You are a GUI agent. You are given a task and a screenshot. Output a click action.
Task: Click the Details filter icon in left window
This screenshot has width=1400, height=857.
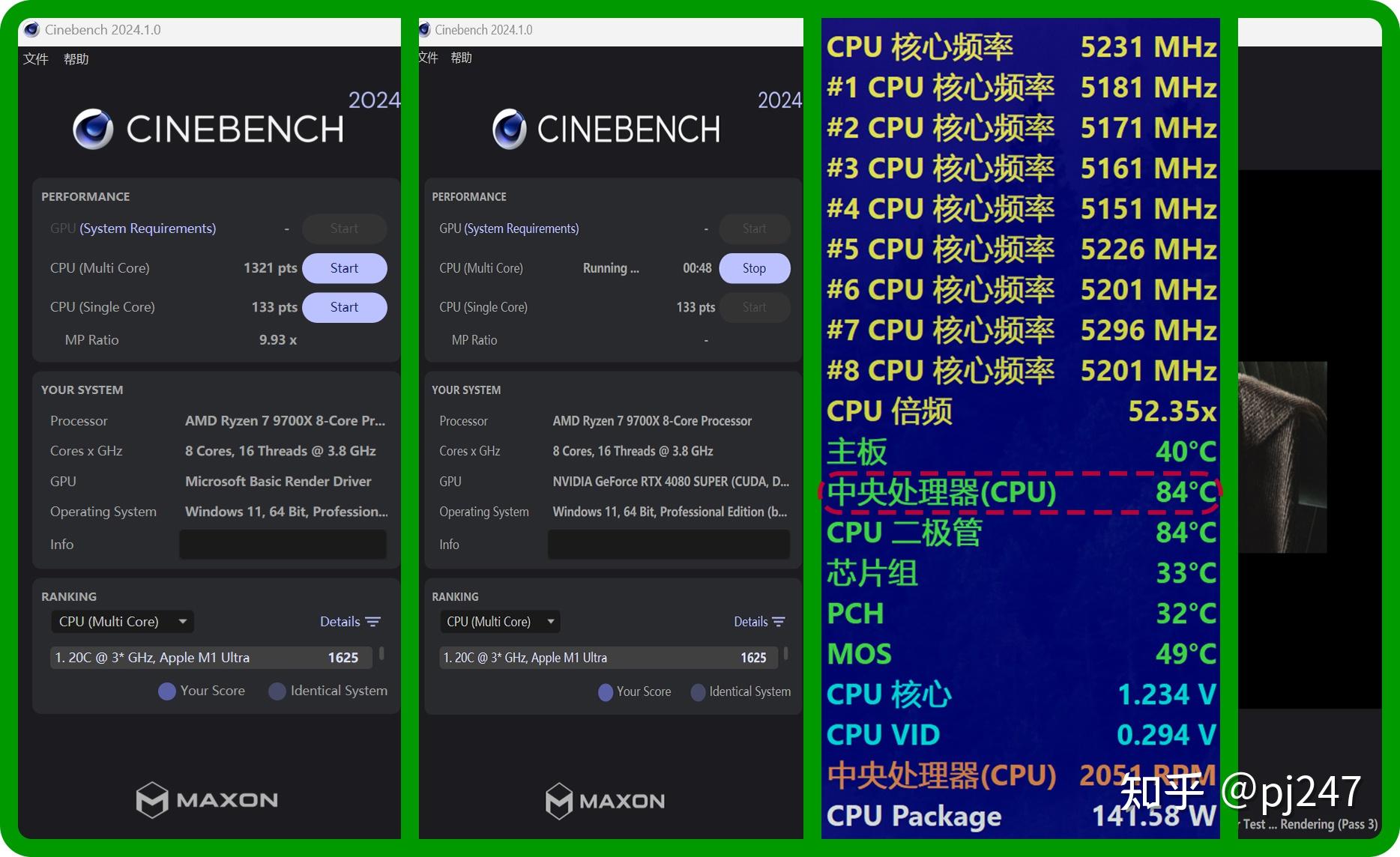pos(372,622)
